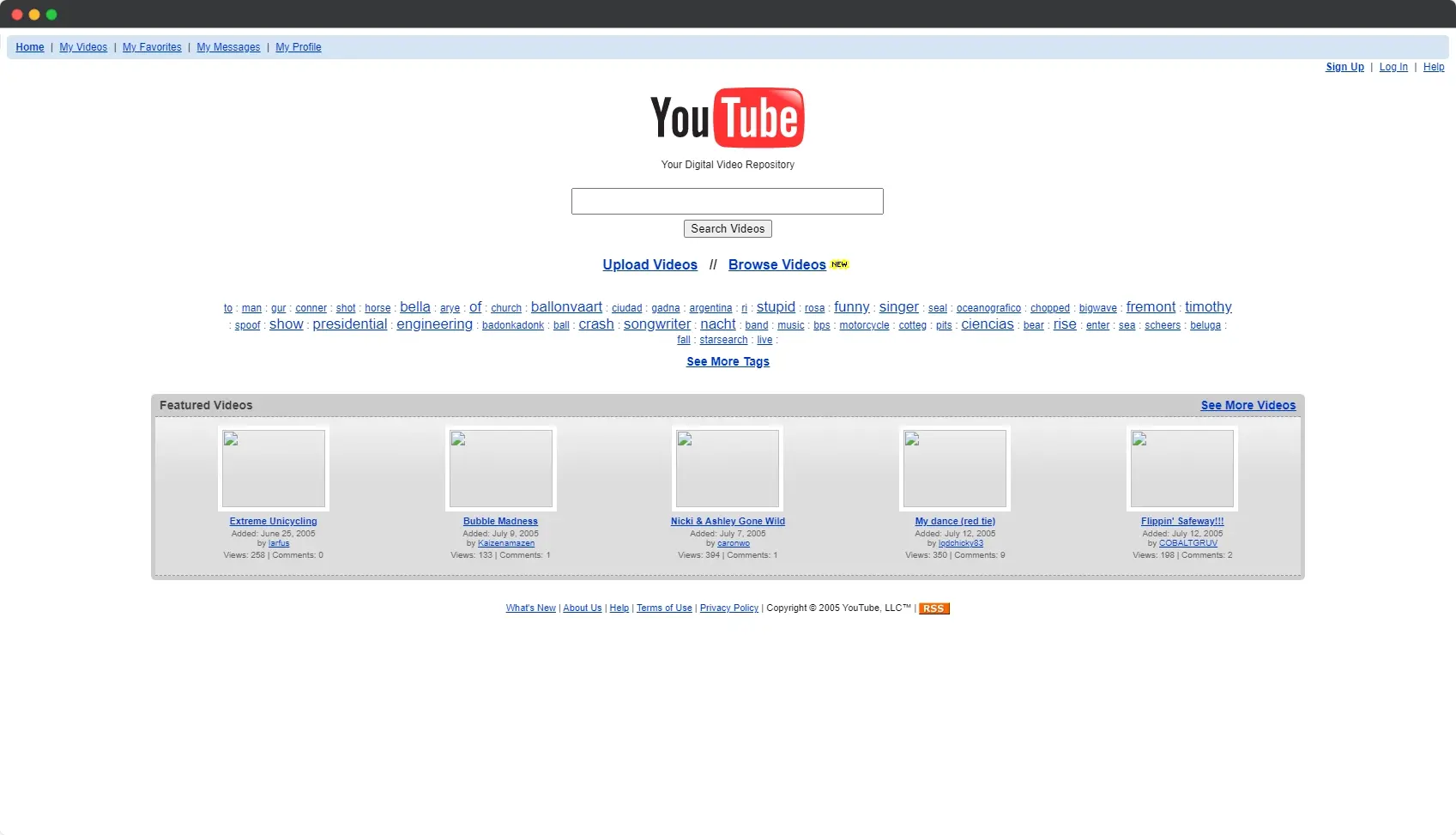This screenshot has height=835, width=1456.
Task: Click the What's New footer link
Action: click(x=531, y=608)
